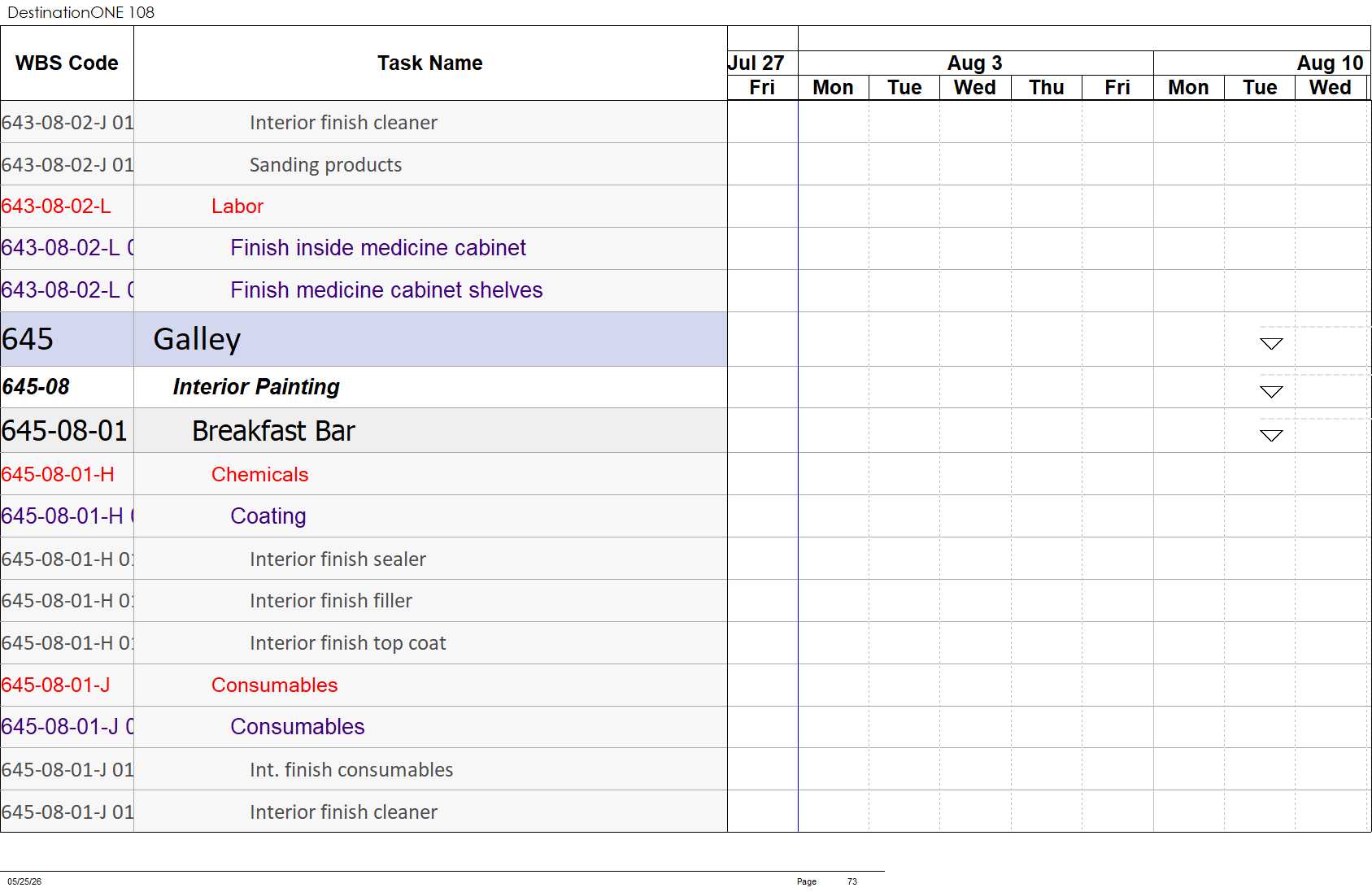The image size is (1372, 892).
Task: Click WBS code 645-08-01-H in red
Action: click(x=58, y=475)
